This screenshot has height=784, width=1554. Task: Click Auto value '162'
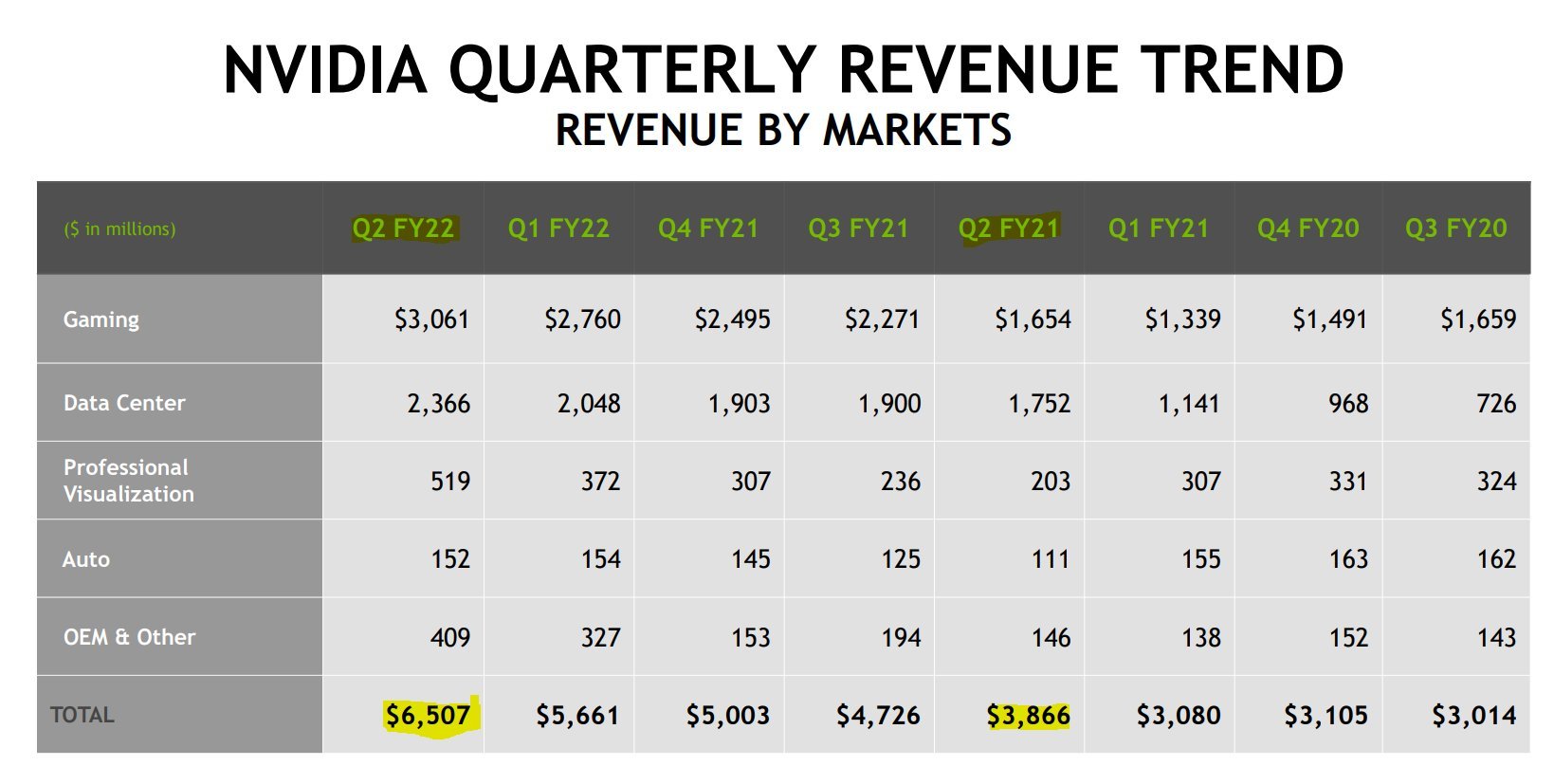click(1497, 559)
